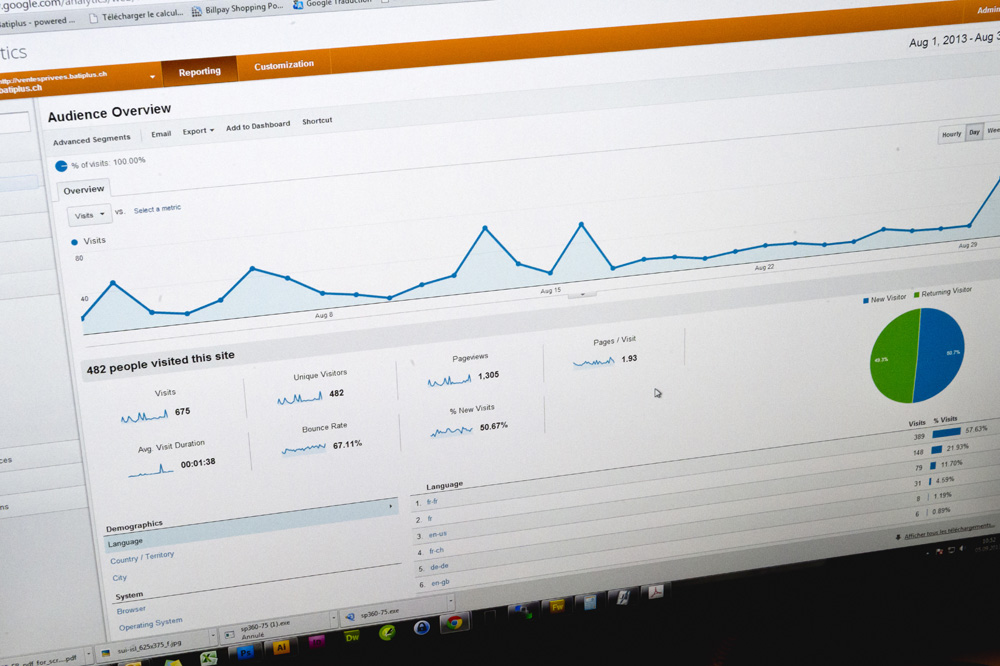Click the sp360-75.exe download file icon

coord(350,617)
